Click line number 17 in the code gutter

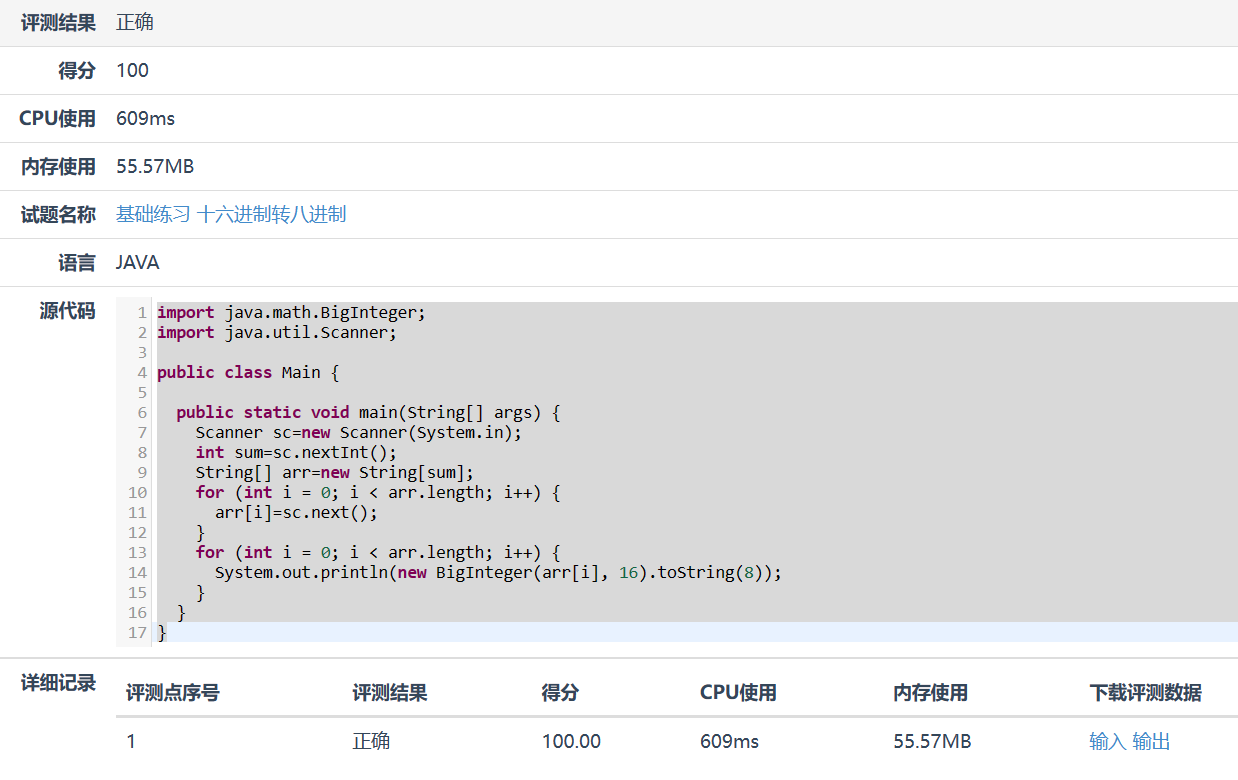pos(137,633)
